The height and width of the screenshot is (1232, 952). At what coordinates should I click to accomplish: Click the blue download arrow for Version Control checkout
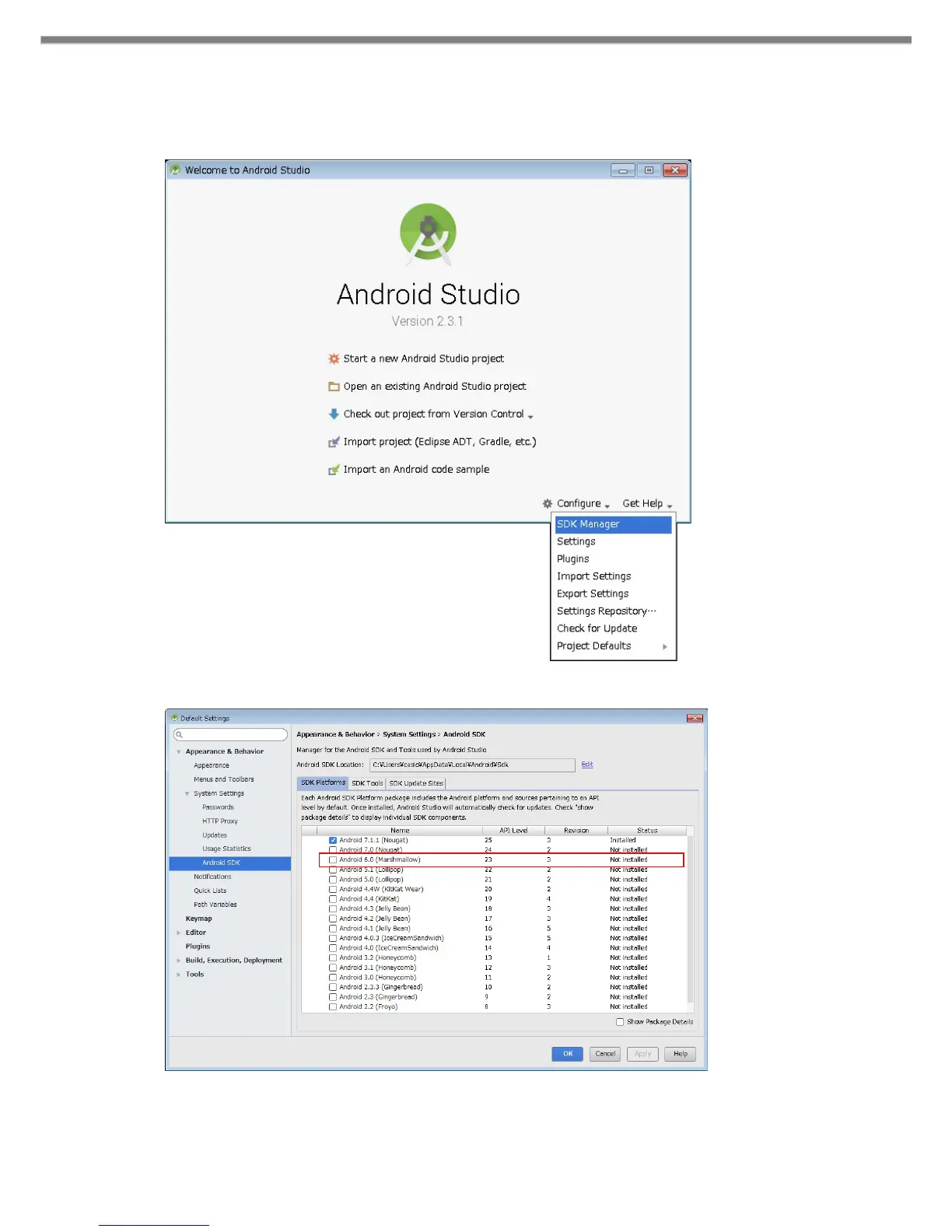[x=334, y=414]
